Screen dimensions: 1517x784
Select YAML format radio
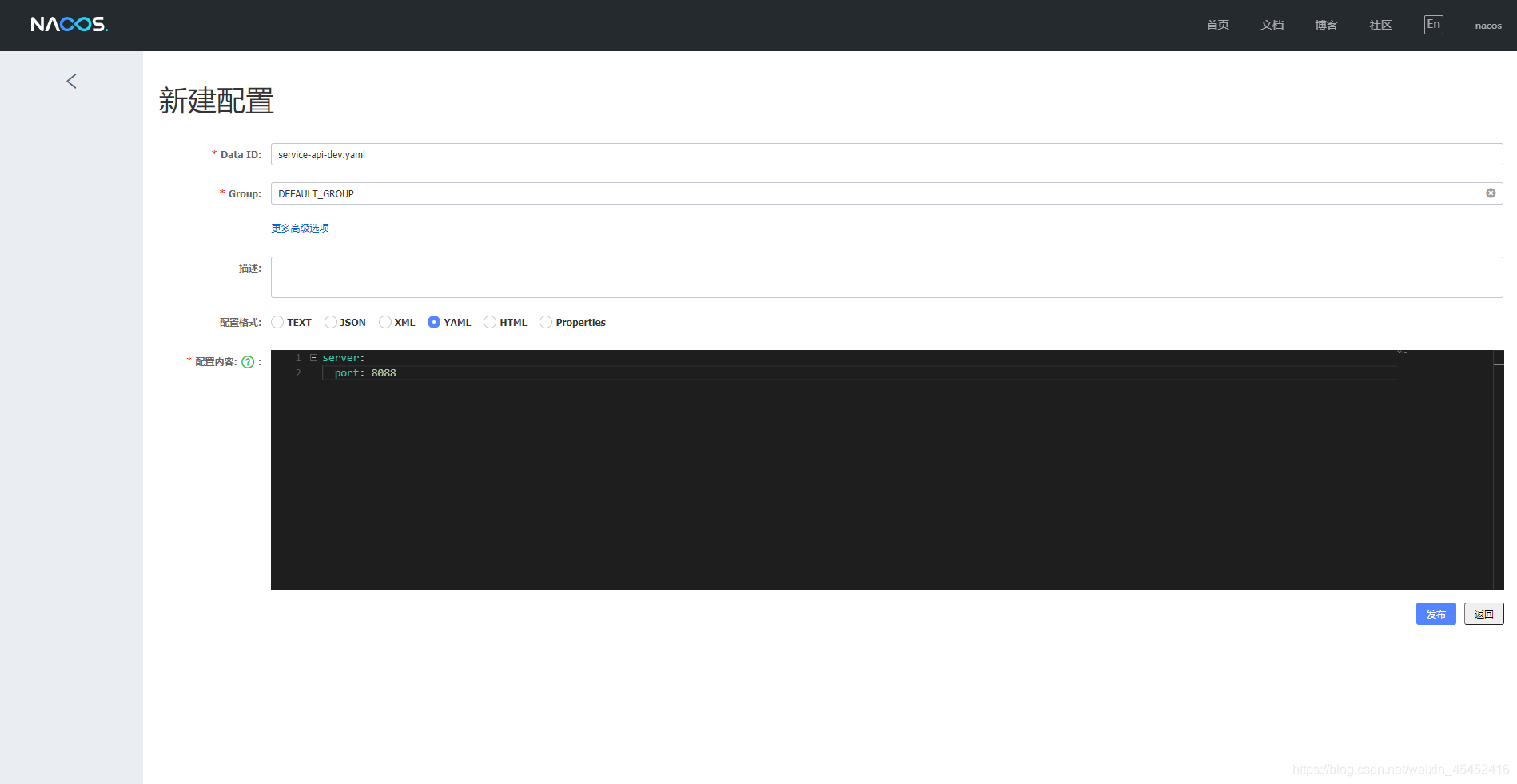[434, 322]
